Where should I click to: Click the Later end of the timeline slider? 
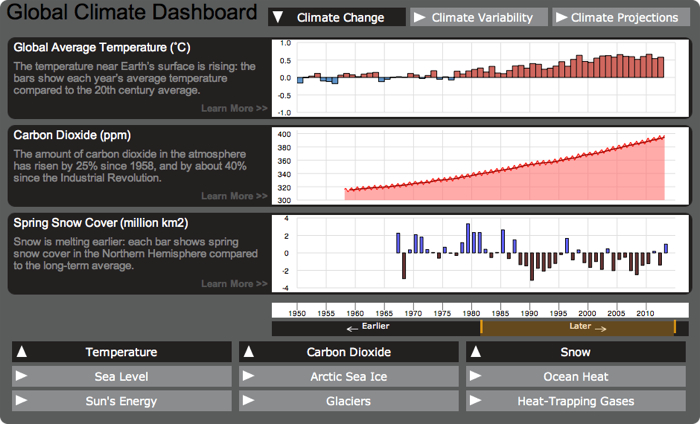(675, 327)
